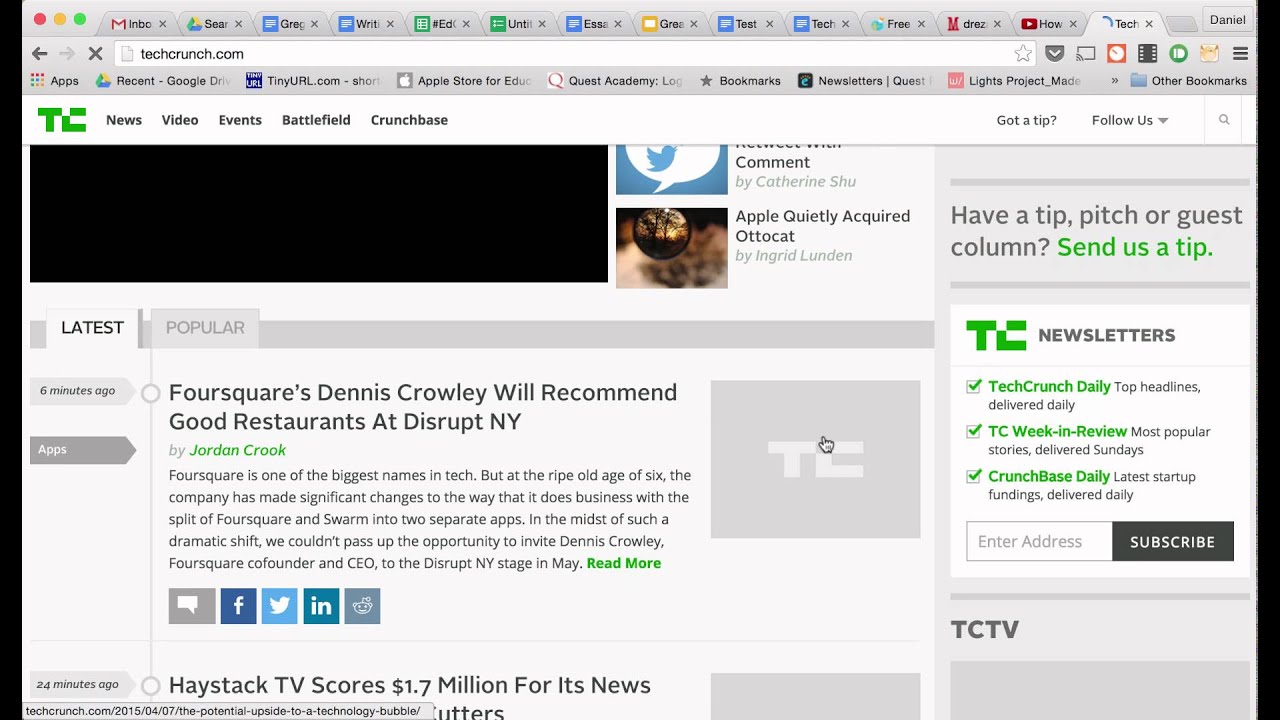Click the TechCrunch TC logo
1280x720 pixels.
click(x=62, y=120)
